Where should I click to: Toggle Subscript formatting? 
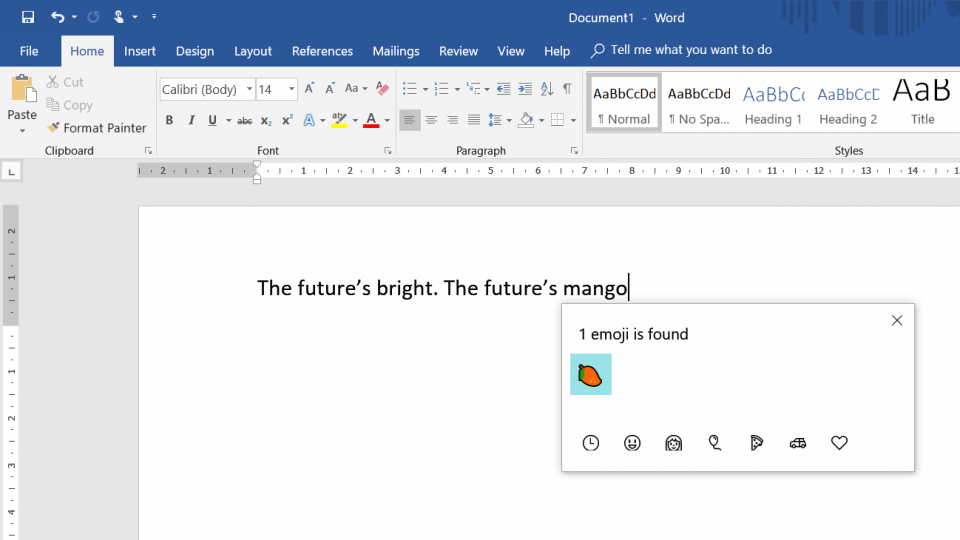tap(266, 121)
